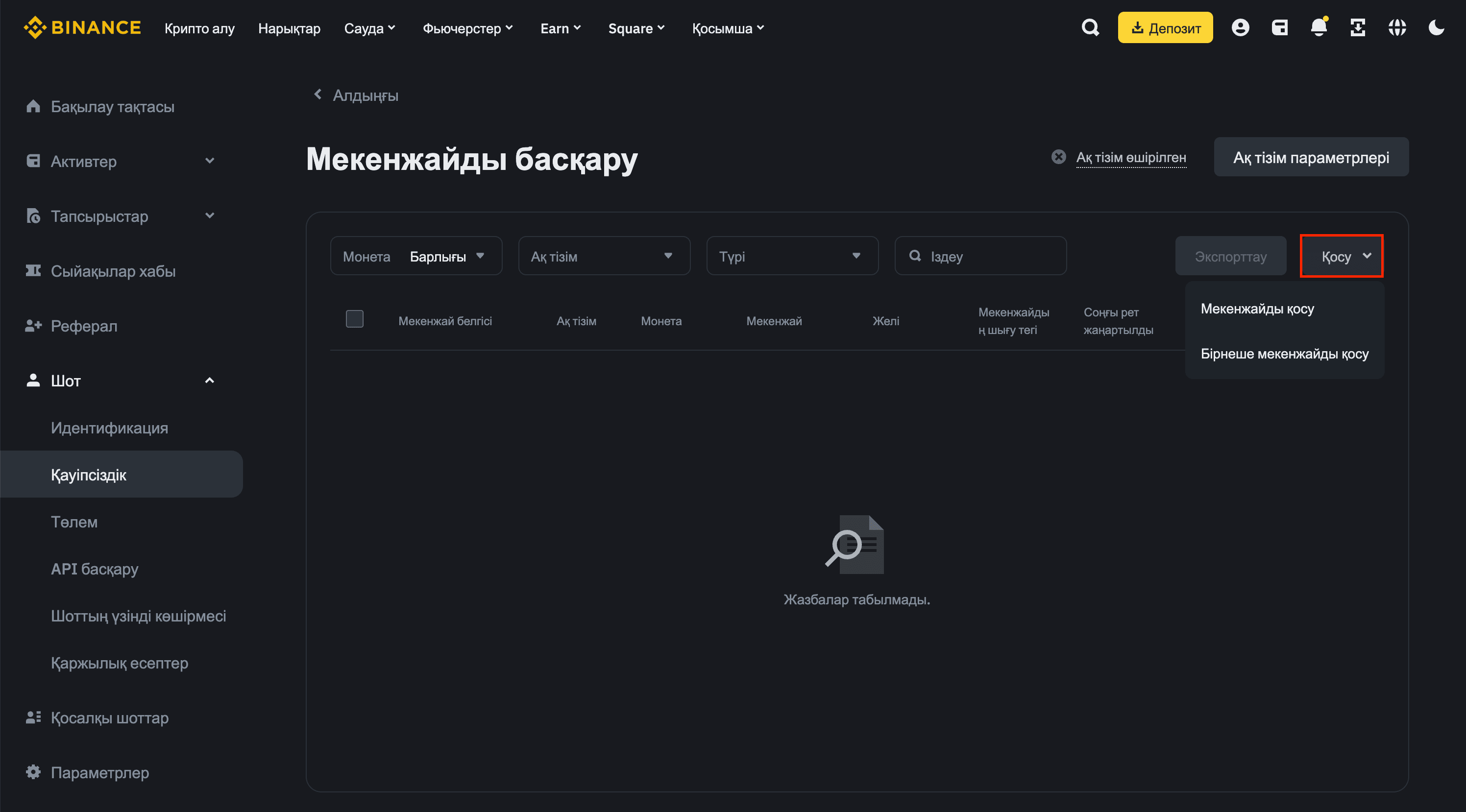Click the search magnifier icon in header
This screenshot has width=1466, height=812.
tap(1090, 27)
